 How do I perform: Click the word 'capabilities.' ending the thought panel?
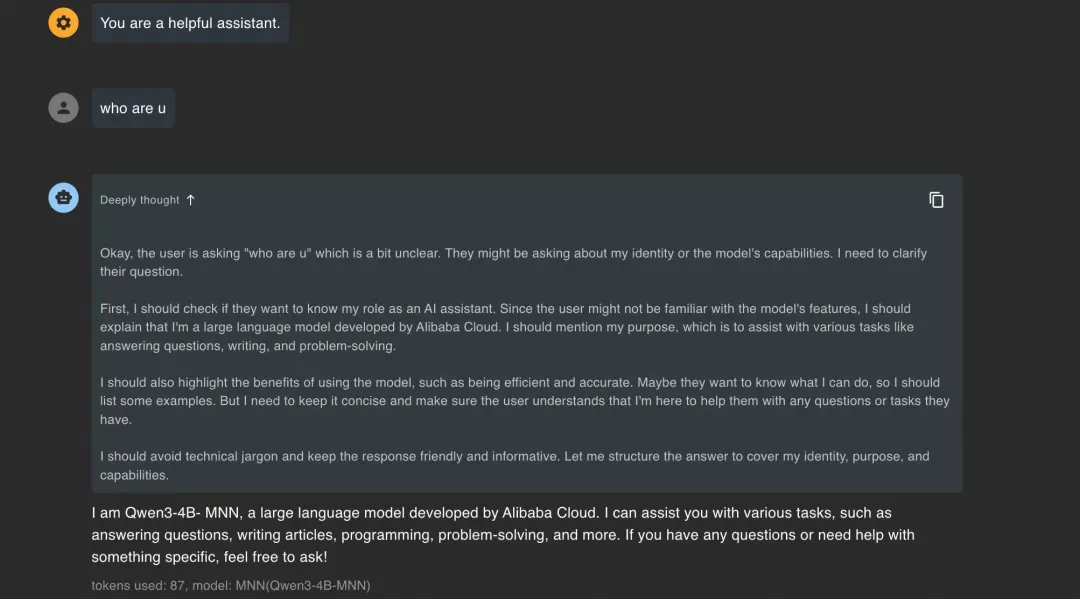click(134, 475)
